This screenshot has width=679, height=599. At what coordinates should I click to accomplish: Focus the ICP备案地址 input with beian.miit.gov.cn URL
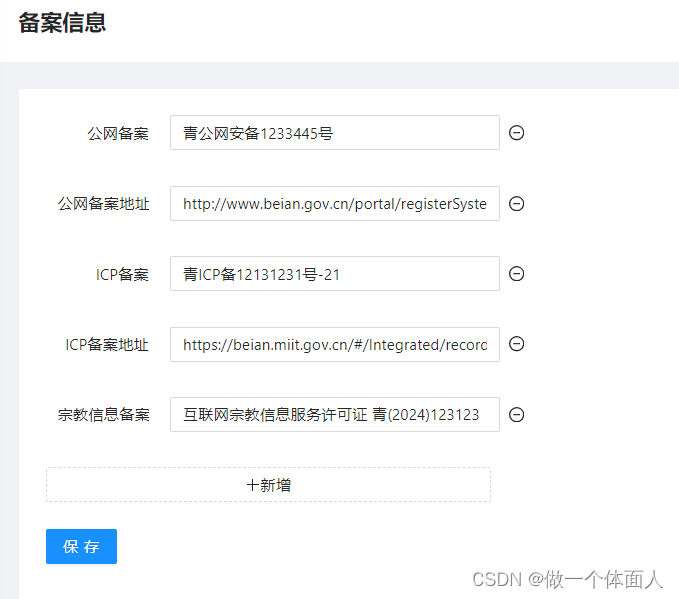(x=335, y=344)
